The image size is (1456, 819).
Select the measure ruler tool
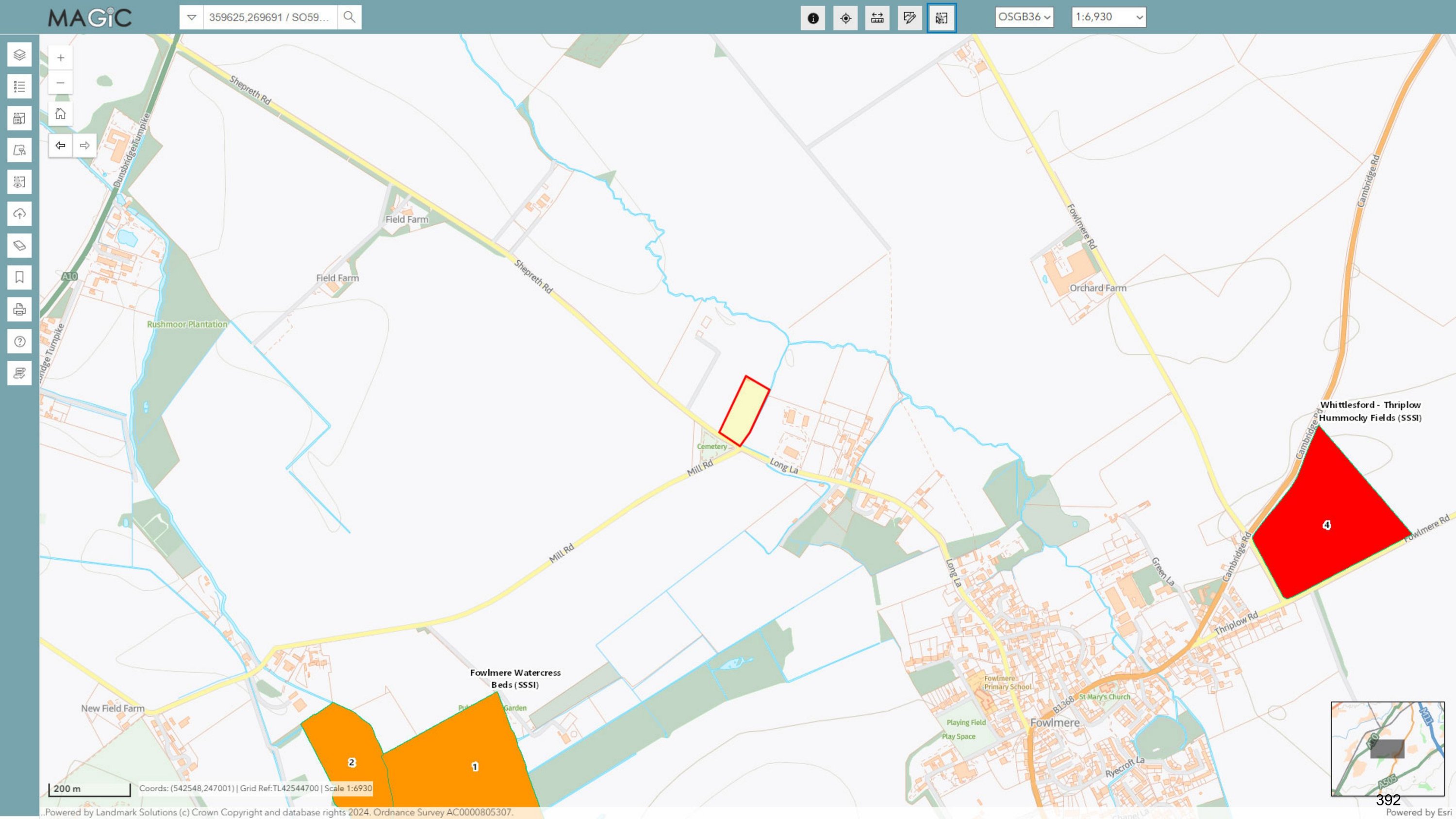(877, 18)
